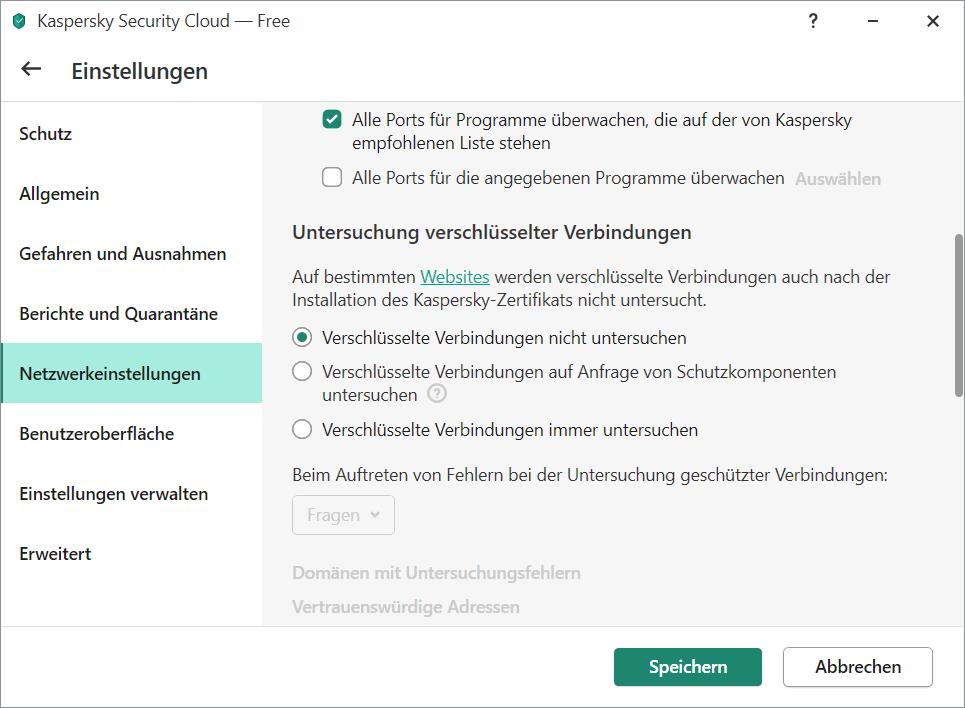Click the Kaspersky shield logo in title bar
The image size is (965, 708).
19,22
